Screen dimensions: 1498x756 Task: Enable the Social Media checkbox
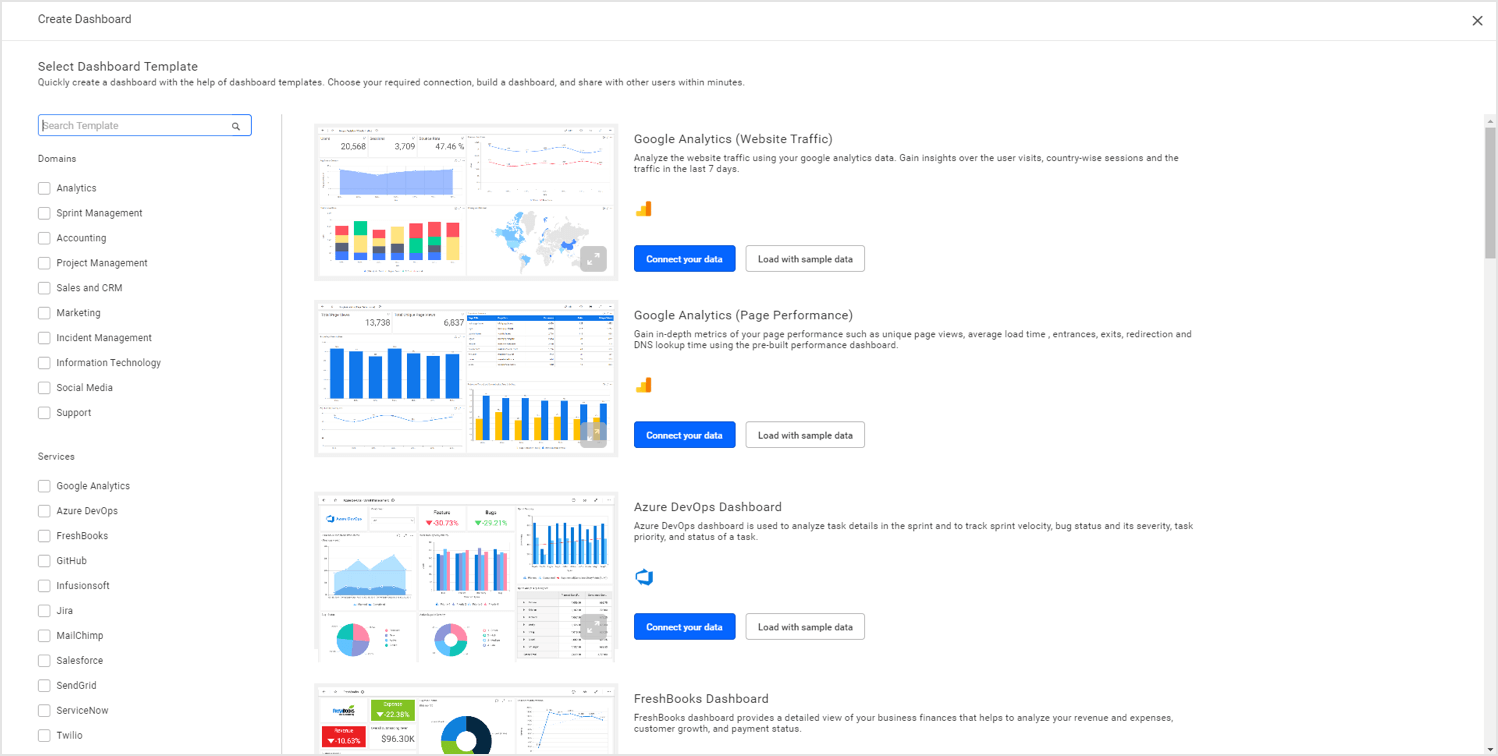pos(44,388)
